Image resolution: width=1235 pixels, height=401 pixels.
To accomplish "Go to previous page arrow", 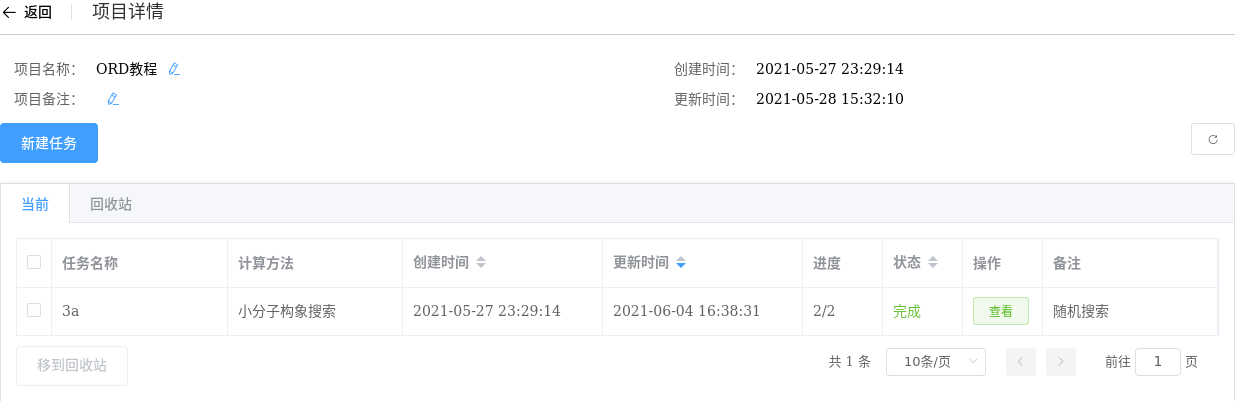I will click(x=1020, y=362).
